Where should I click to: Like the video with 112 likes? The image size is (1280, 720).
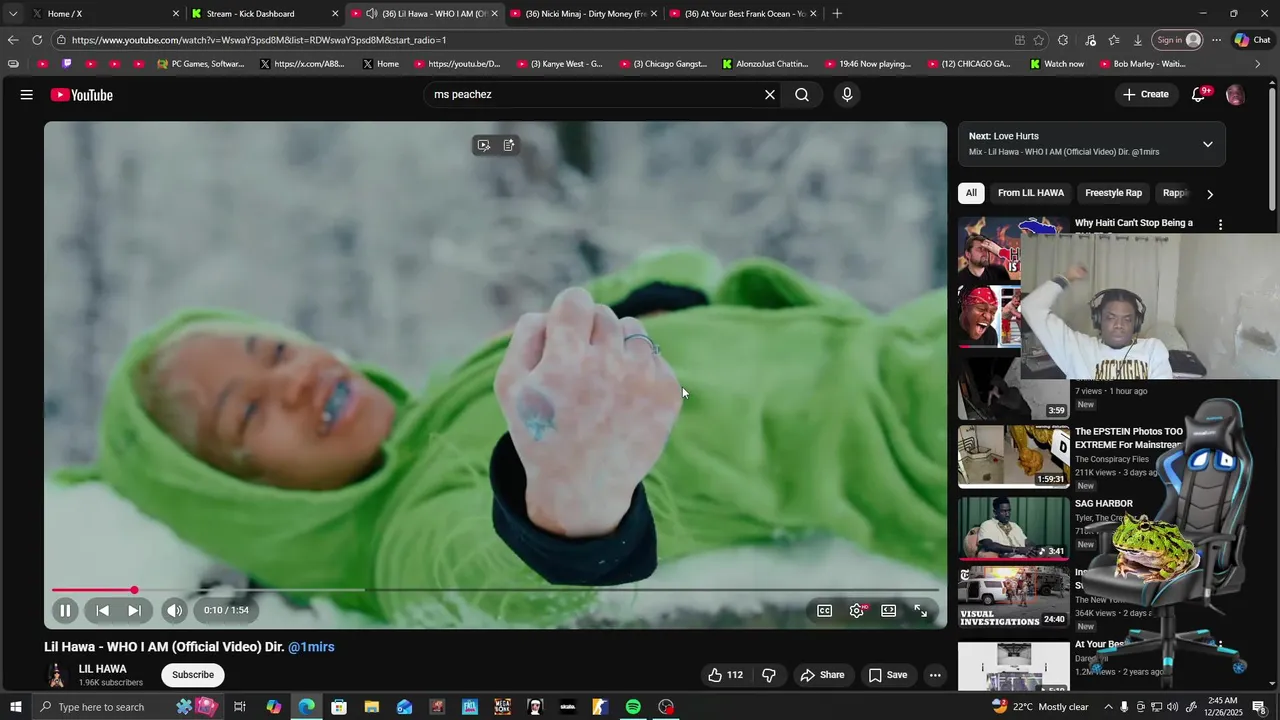[x=725, y=675]
